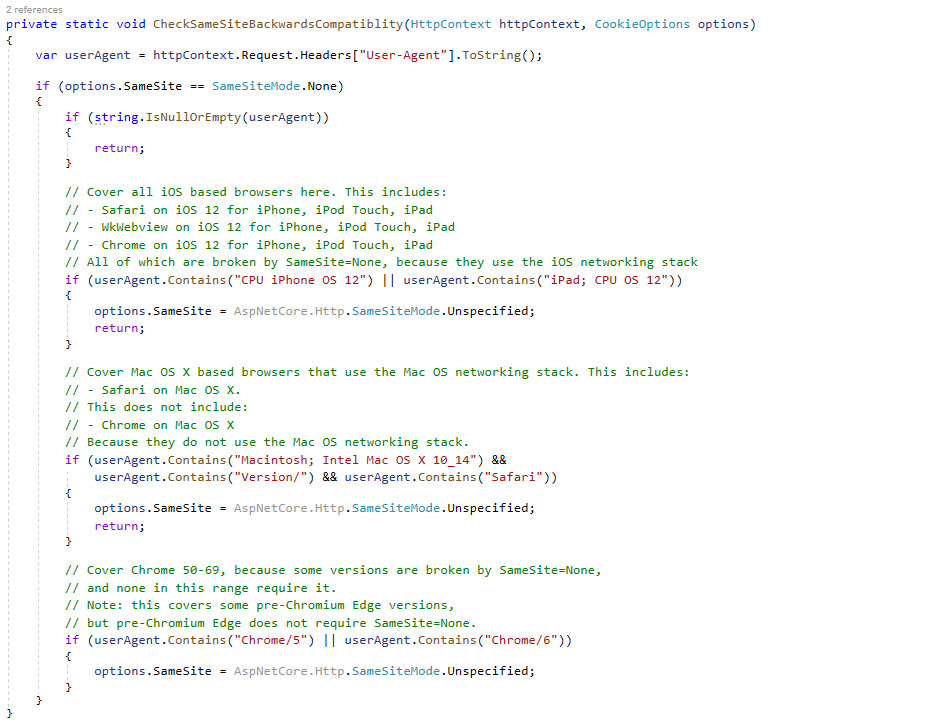Image resolution: width=947 pixels, height=723 pixels.
Task: Click the "User-Agent" string literal
Action: (403, 55)
